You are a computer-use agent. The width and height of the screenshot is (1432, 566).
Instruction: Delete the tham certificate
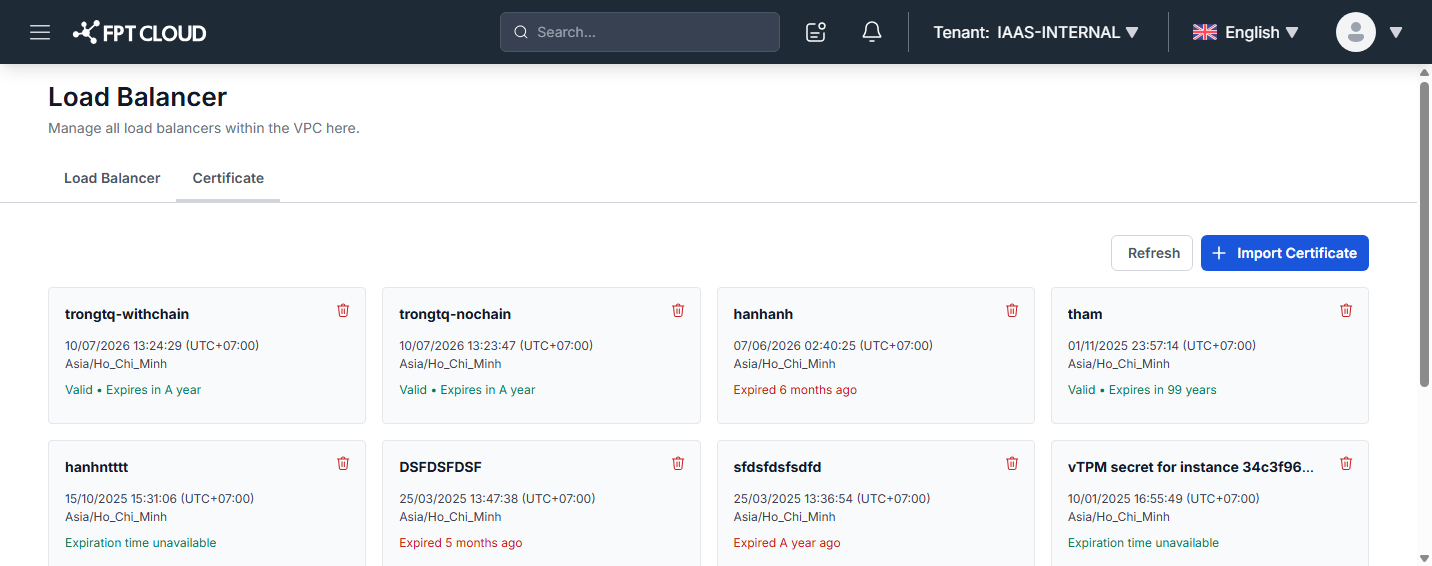point(1346,310)
